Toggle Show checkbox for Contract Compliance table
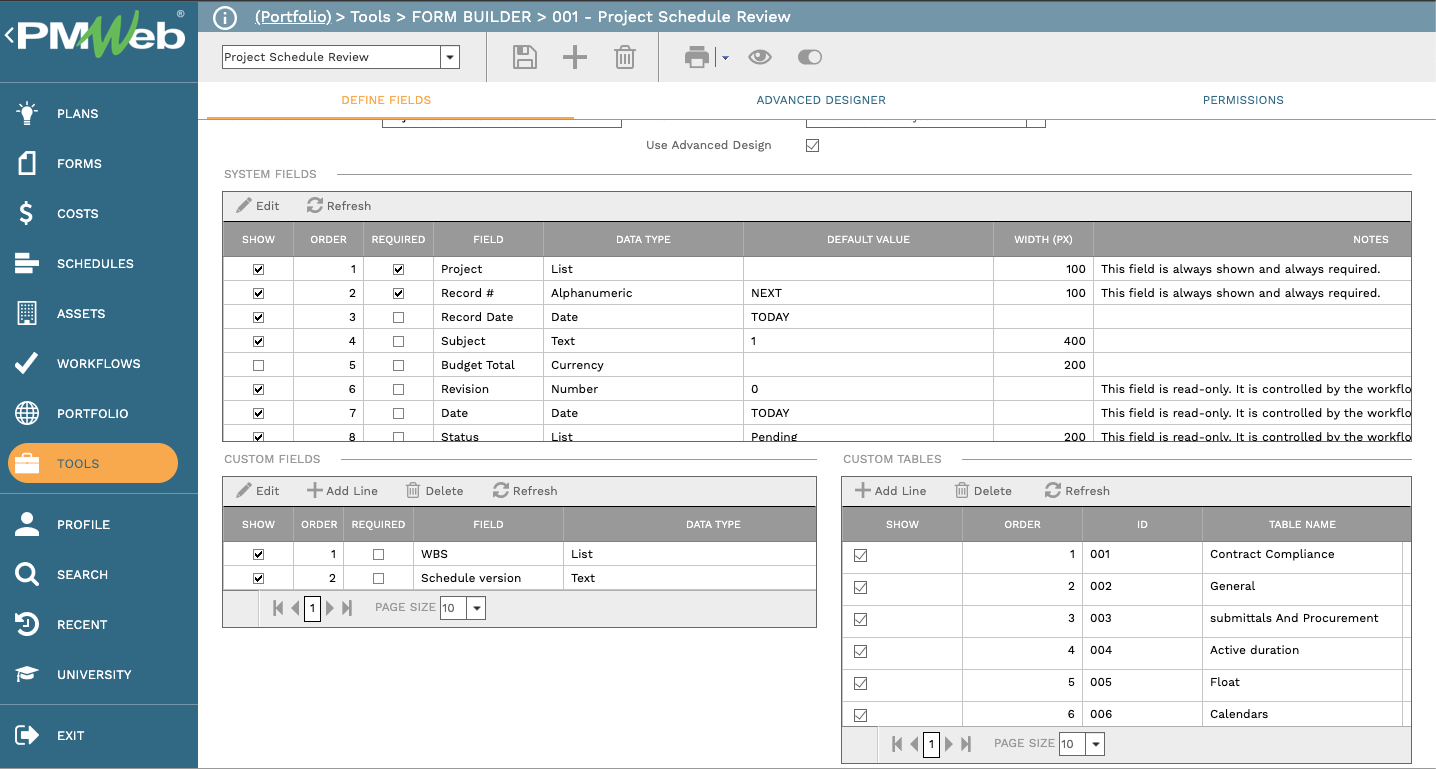 coord(860,555)
